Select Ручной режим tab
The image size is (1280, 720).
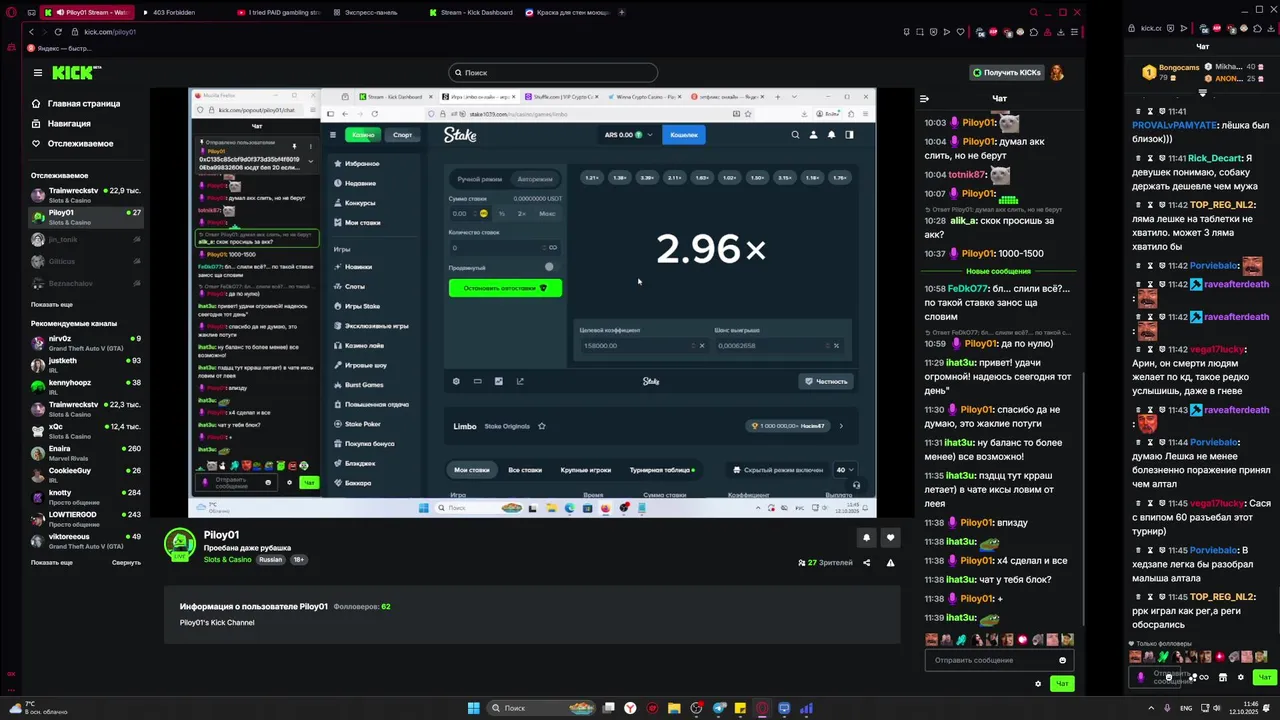pyautogui.click(x=479, y=179)
